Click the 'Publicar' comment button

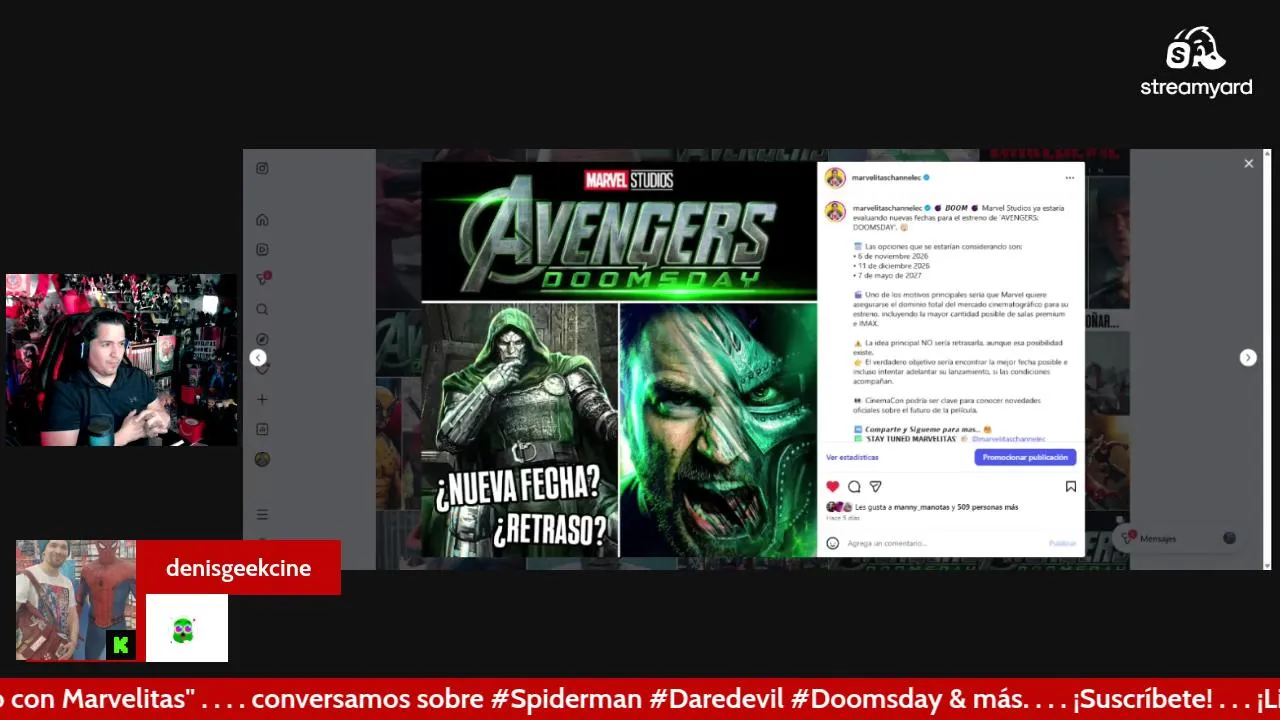1062,543
